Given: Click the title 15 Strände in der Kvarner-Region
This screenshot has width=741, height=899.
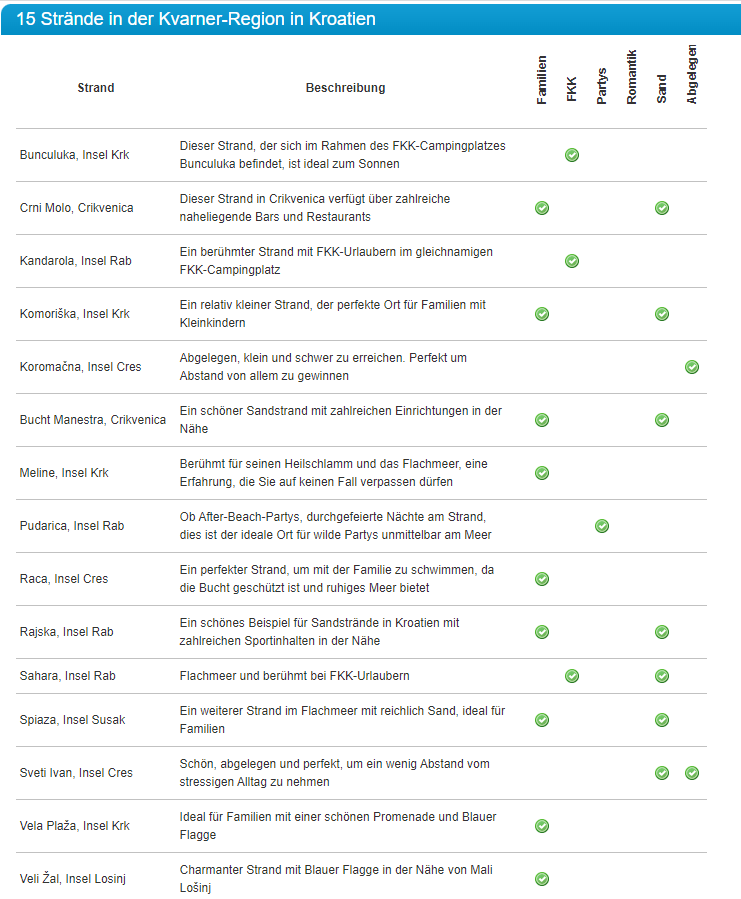Looking at the screenshot, I should point(195,19).
